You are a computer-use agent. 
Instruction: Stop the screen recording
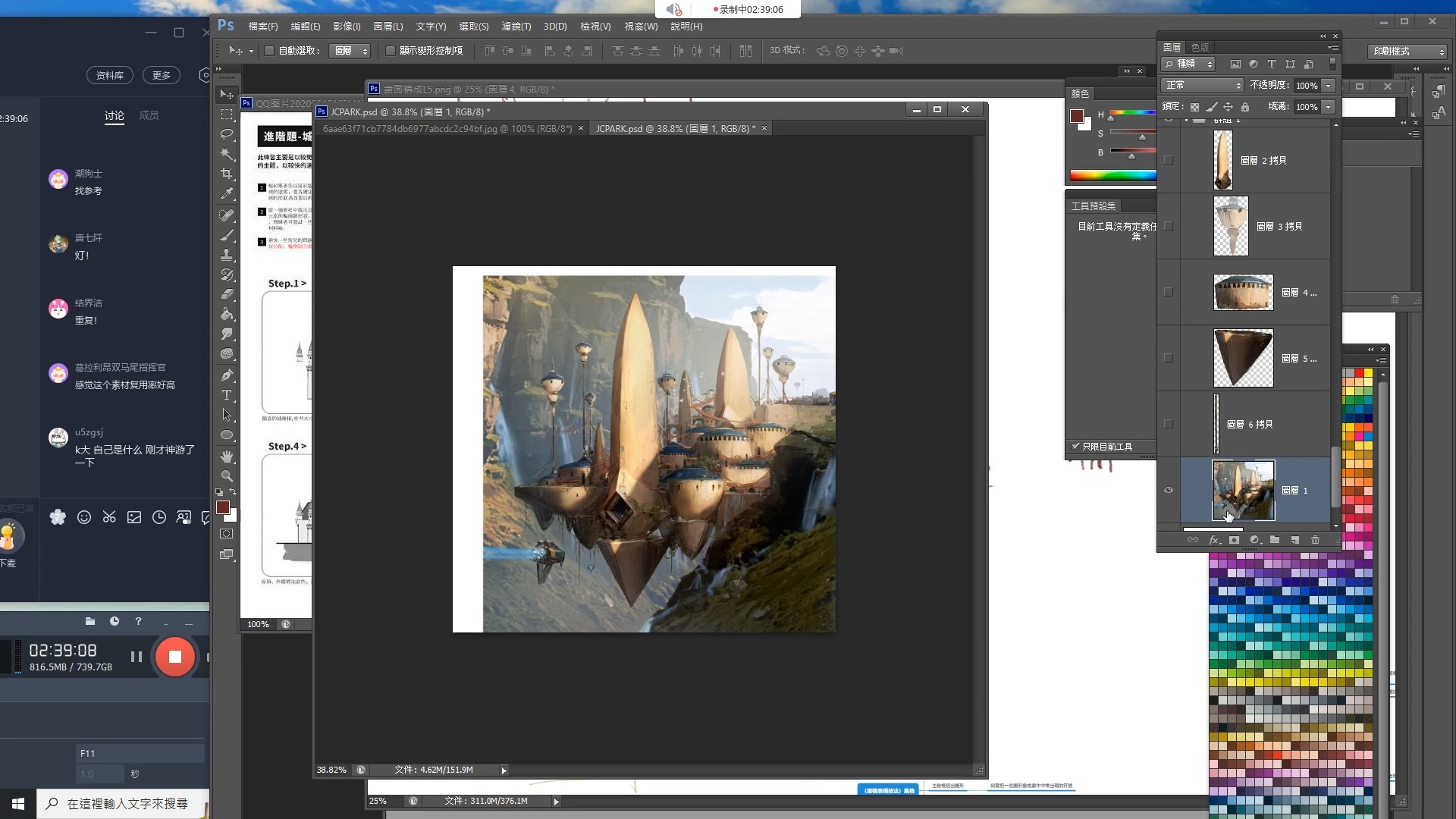coord(174,657)
